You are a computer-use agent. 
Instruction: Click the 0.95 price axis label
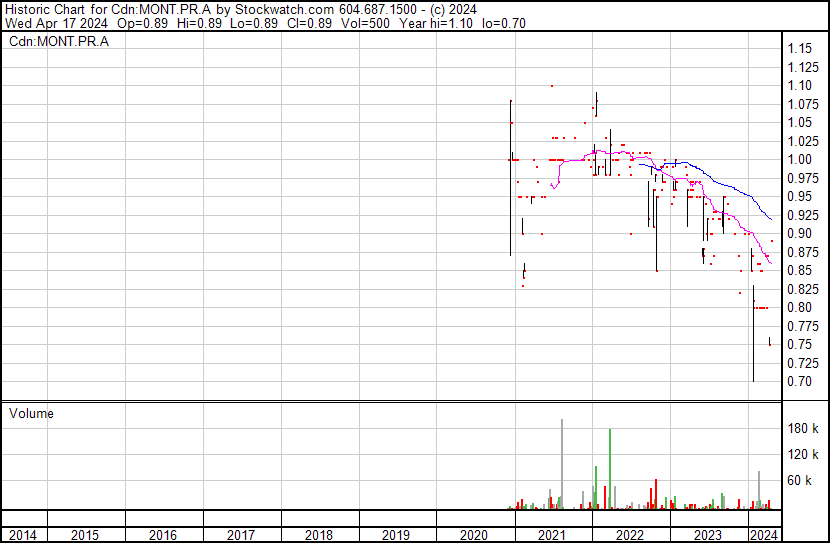(x=799, y=196)
